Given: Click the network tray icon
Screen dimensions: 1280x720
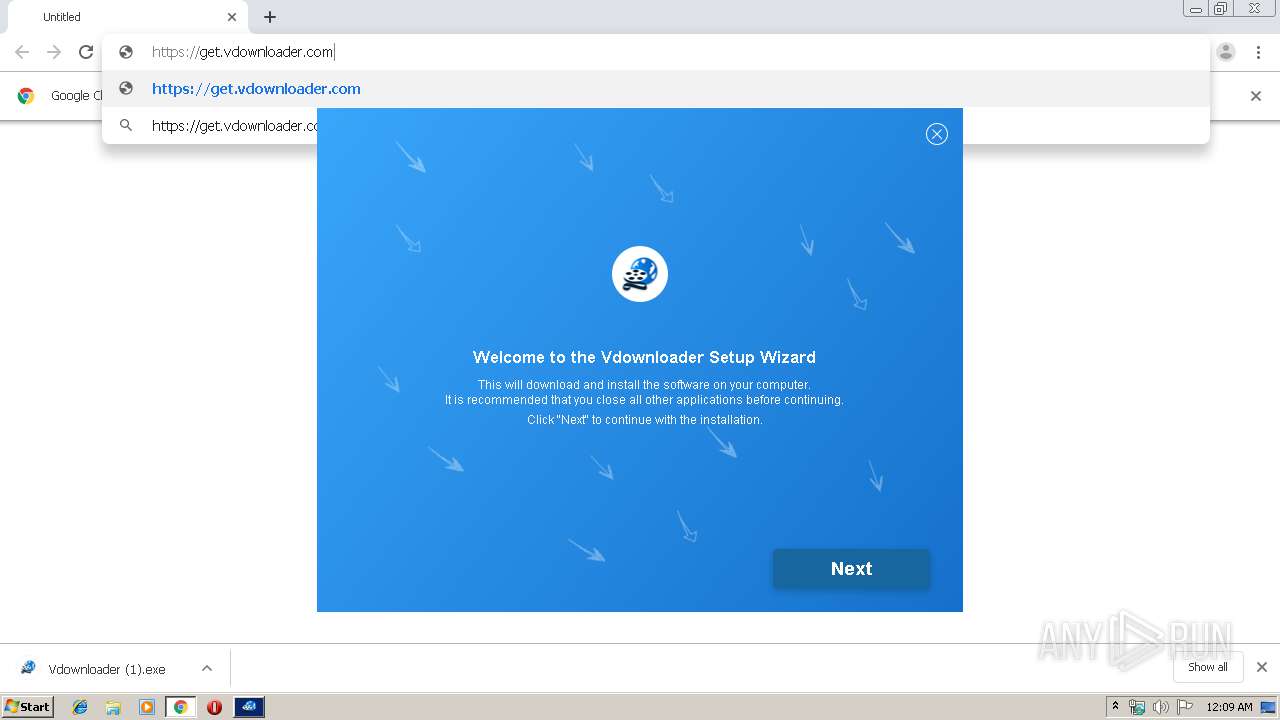Looking at the screenshot, I should click(1137, 707).
